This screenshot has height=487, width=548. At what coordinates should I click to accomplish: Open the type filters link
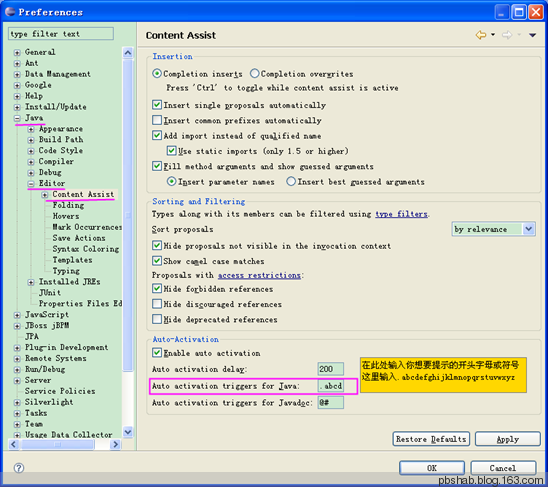click(x=401, y=214)
